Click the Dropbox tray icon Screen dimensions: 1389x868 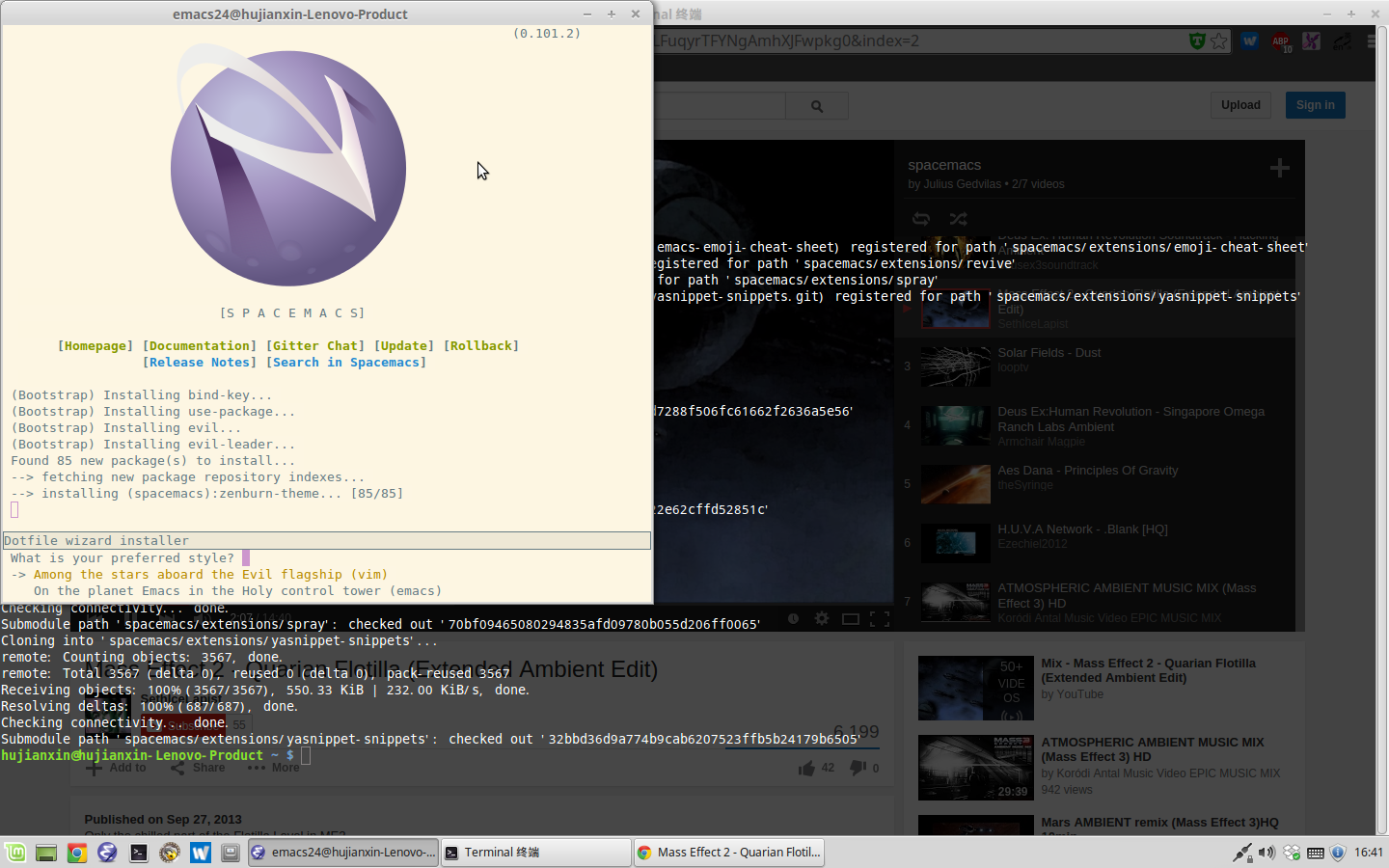(1292, 853)
